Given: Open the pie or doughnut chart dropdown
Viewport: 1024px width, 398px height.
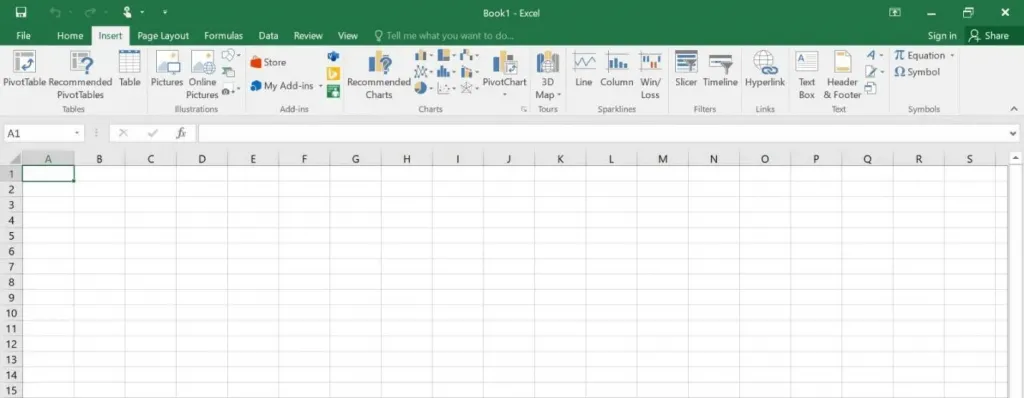Looking at the screenshot, I should click(x=424, y=88).
